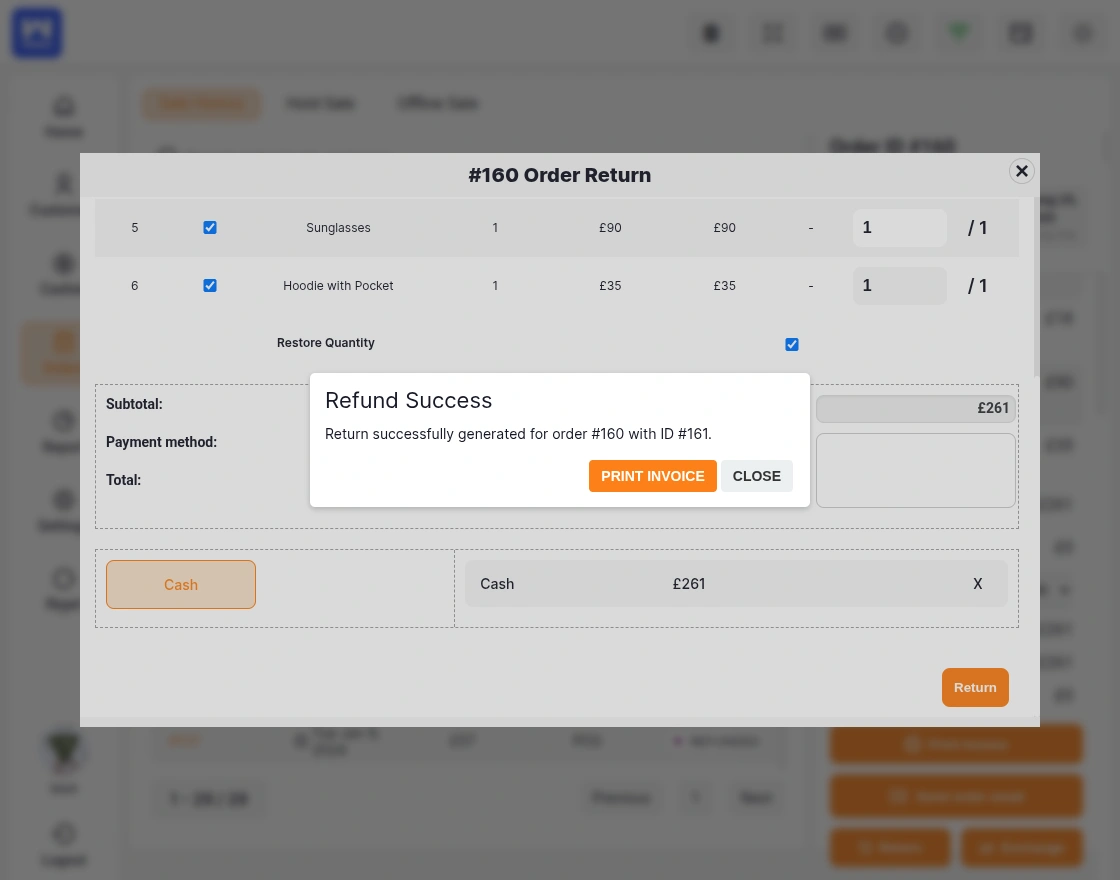This screenshot has height=880, width=1120.
Task: Uncheck the Sunglasses return row checkbox
Action: [210, 227]
